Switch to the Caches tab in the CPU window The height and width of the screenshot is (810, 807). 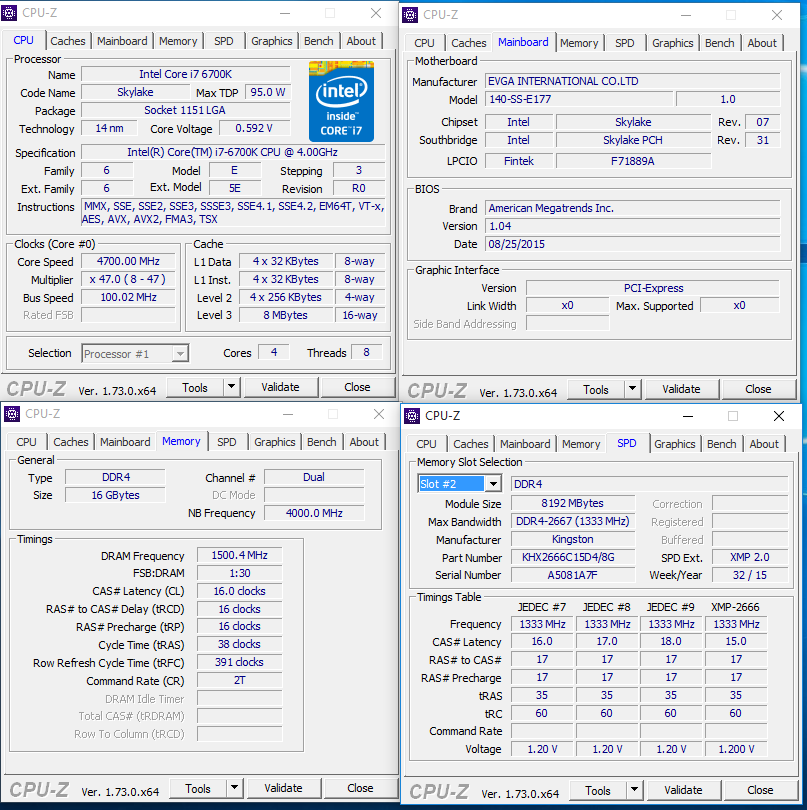click(x=68, y=41)
